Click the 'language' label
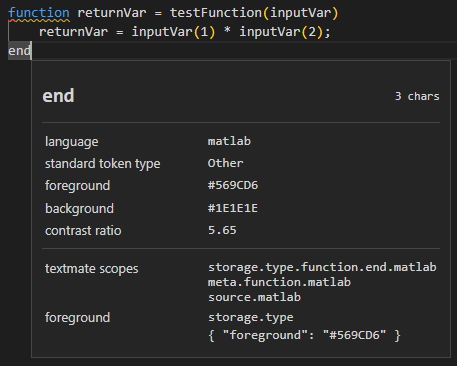Image resolution: width=457 pixels, height=366 pixels. pos(72,142)
